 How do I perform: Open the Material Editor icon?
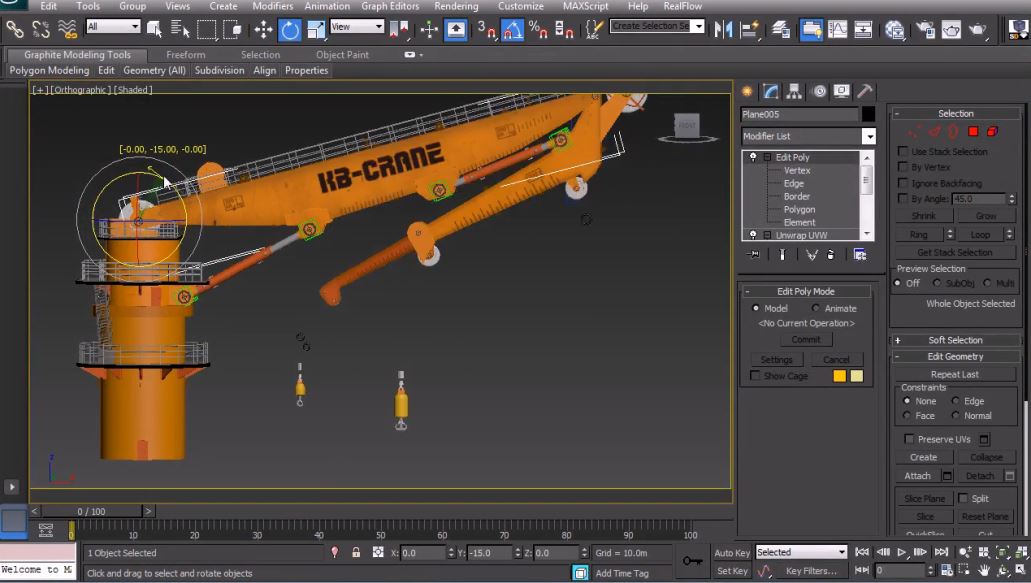coord(894,29)
